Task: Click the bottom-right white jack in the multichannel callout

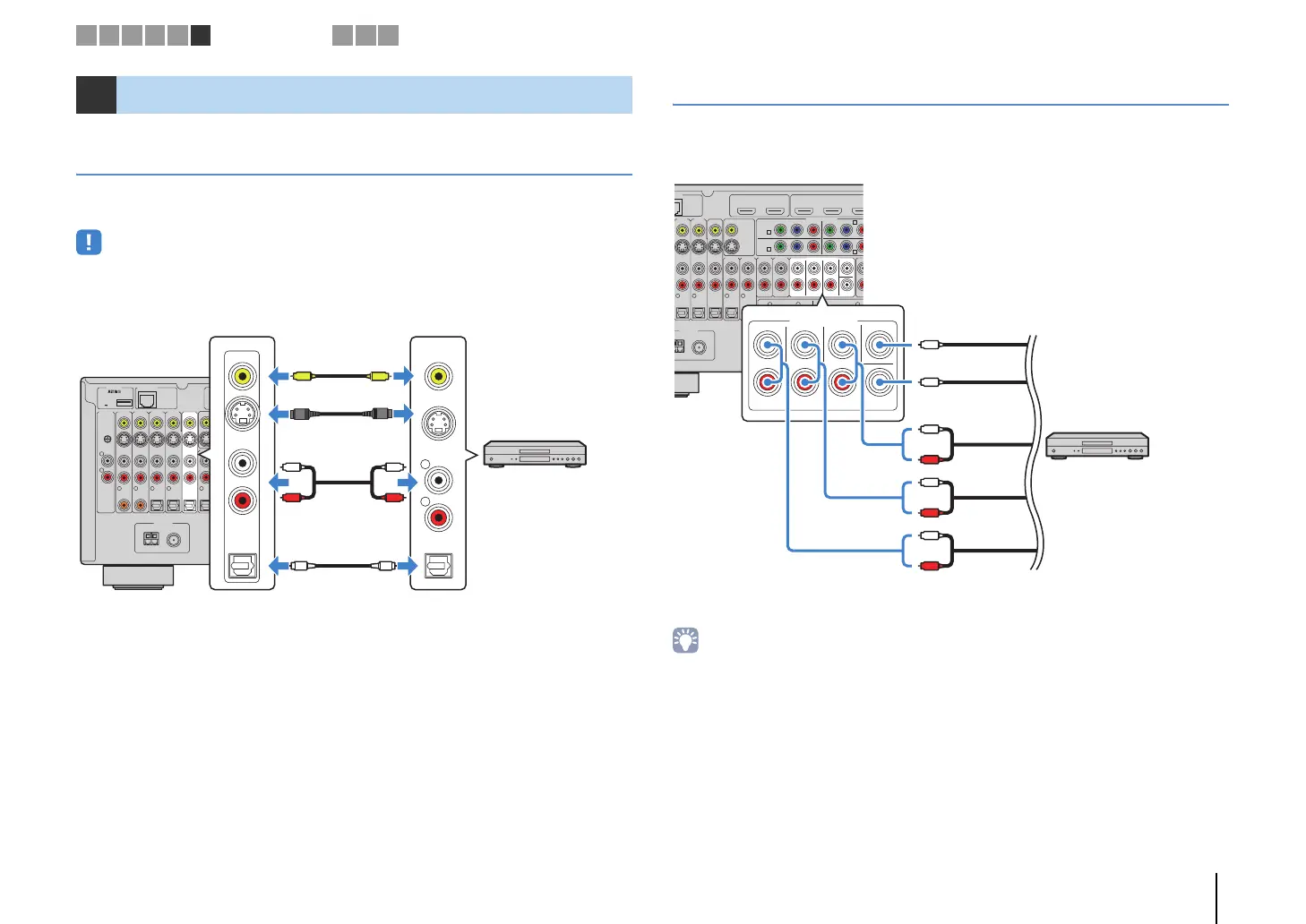Action: tap(880, 382)
